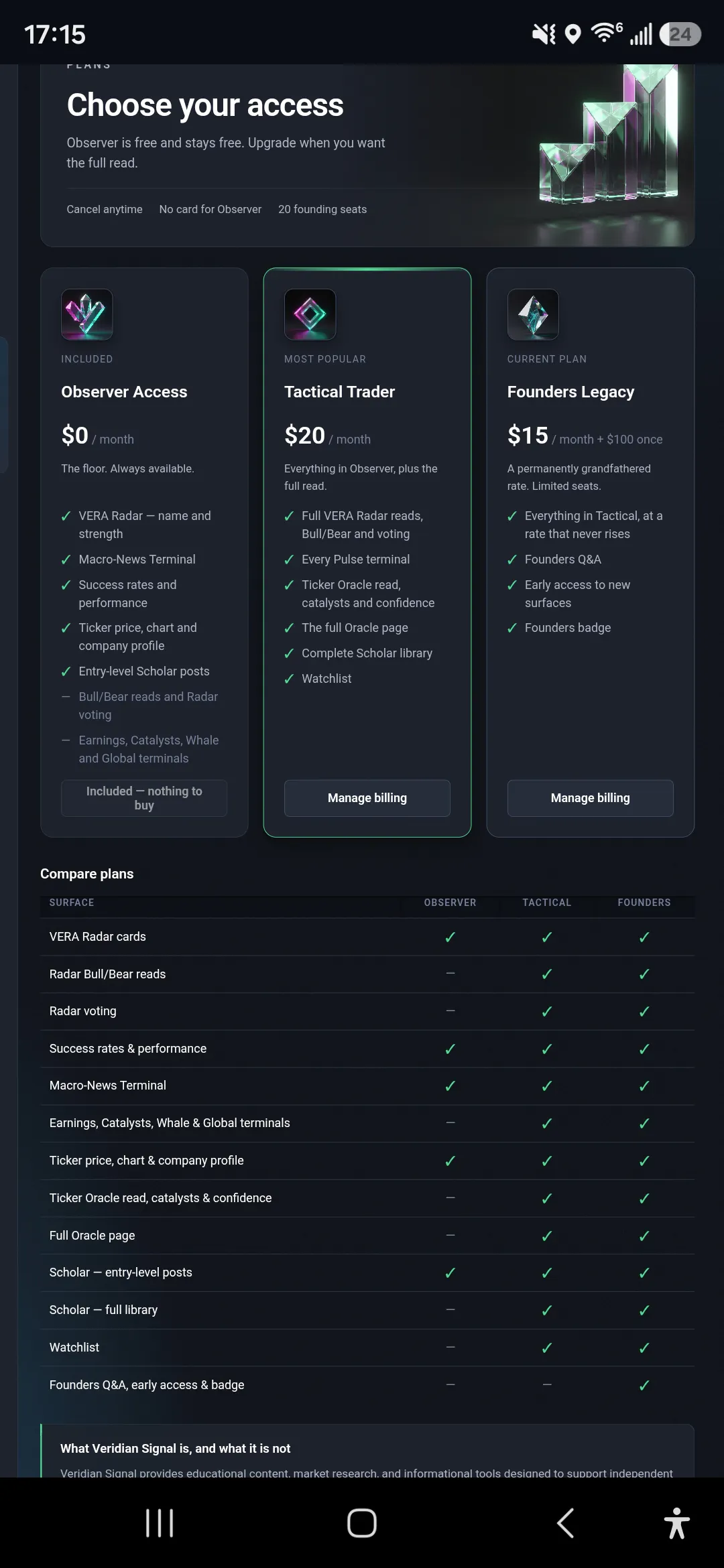Tap 'Founders Q&A, early access & badge' row

pyautogui.click(x=367, y=1385)
